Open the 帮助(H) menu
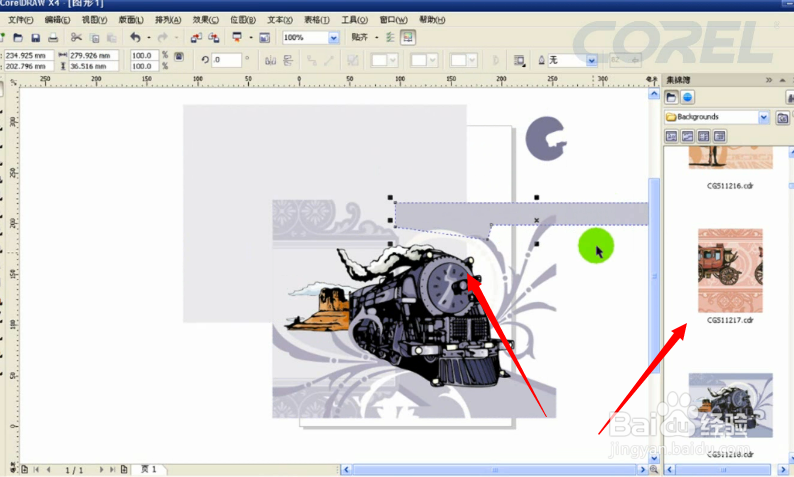Image resolution: width=794 pixels, height=477 pixels. (432, 20)
